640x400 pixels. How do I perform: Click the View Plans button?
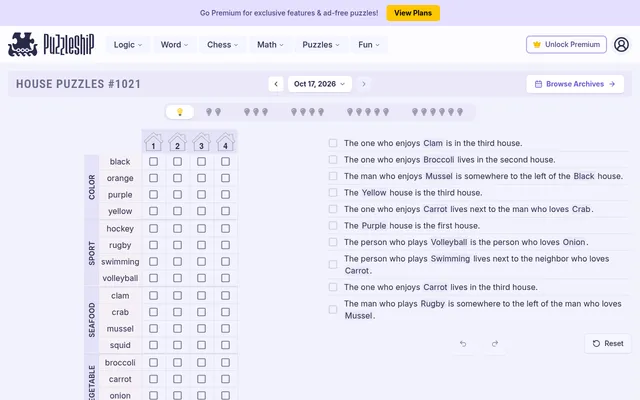pyautogui.click(x=413, y=13)
